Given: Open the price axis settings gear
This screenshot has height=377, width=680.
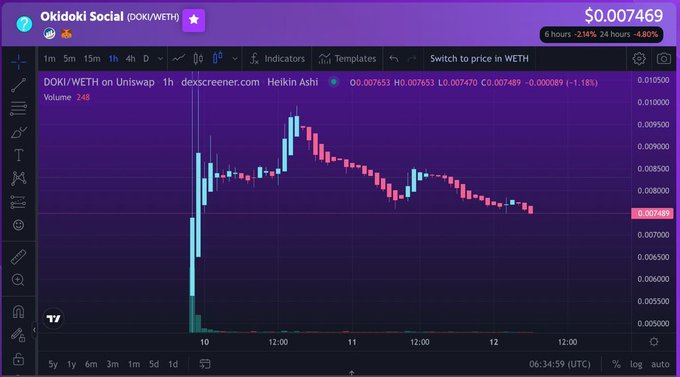Looking at the screenshot, I should tap(654, 342).
